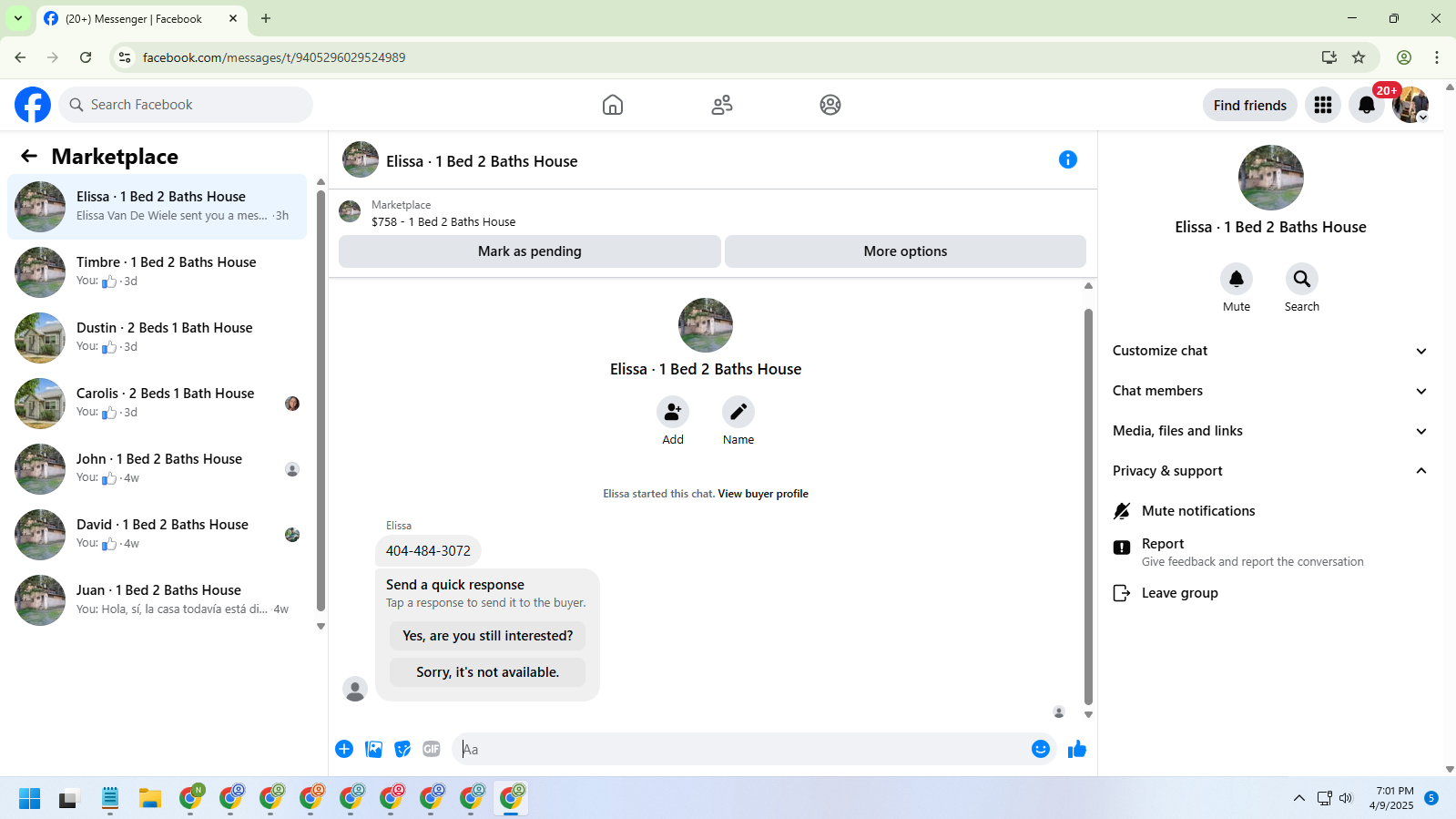Show hidden icons in the system tray
The image size is (1456, 819).
(1299, 799)
